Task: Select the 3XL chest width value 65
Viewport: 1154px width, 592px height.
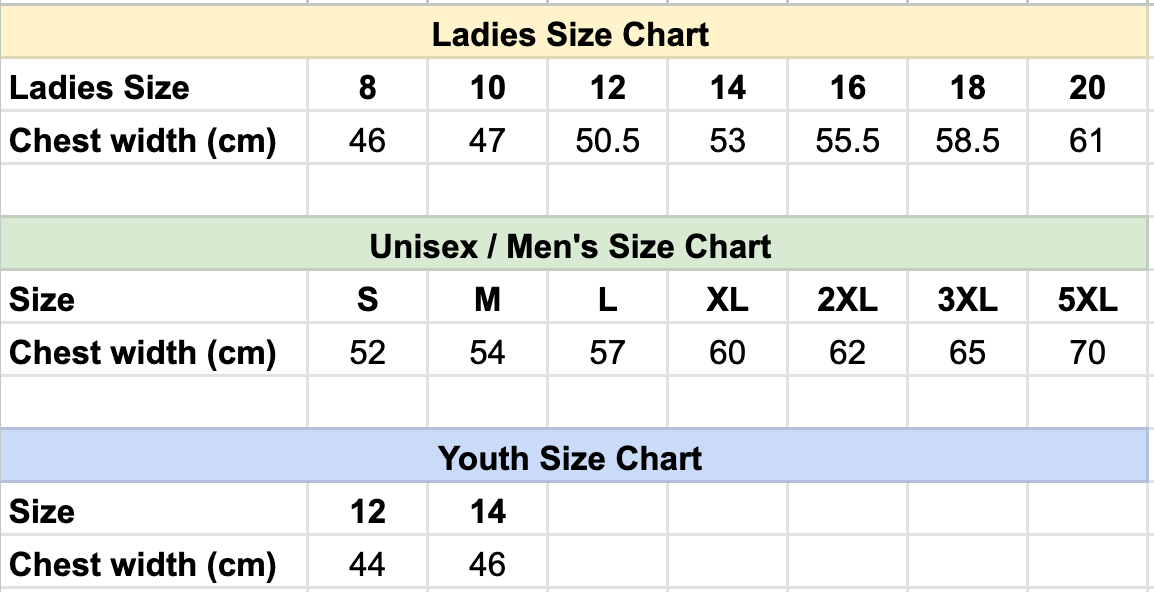Action: [x=967, y=353]
